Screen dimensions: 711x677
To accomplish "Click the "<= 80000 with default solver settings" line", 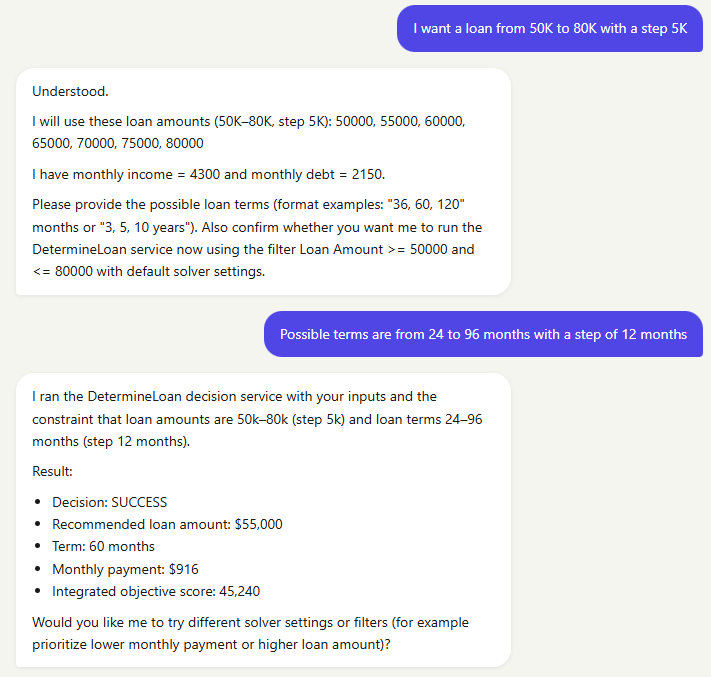I will [149, 272].
